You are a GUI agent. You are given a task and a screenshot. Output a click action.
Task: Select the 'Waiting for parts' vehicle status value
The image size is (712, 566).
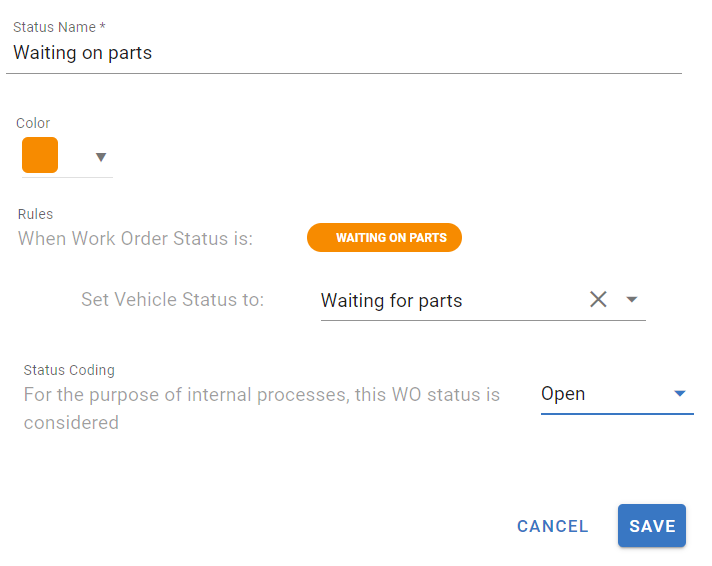point(392,300)
